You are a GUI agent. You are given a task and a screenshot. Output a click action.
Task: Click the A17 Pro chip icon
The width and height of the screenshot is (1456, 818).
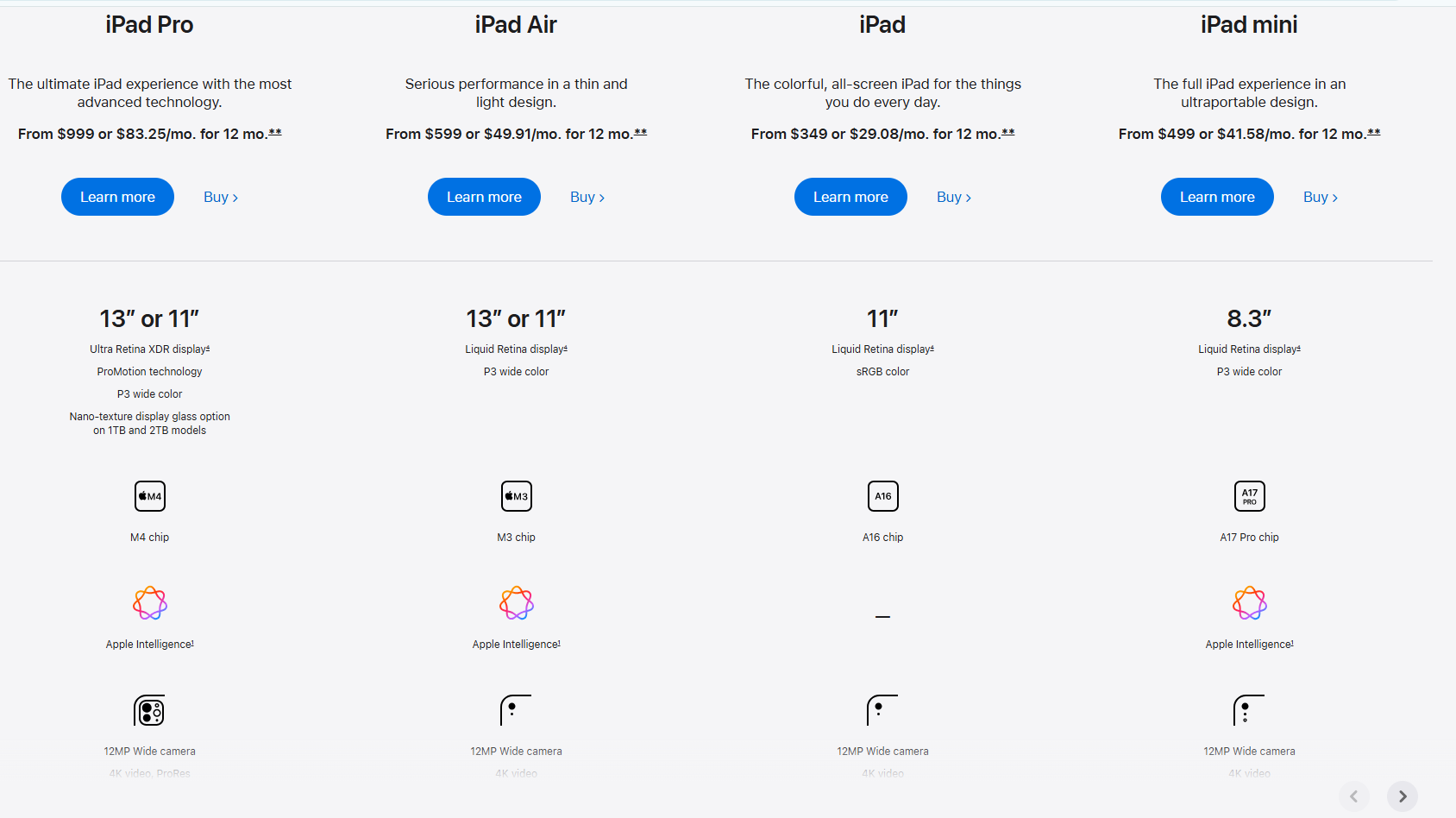coord(1250,496)
